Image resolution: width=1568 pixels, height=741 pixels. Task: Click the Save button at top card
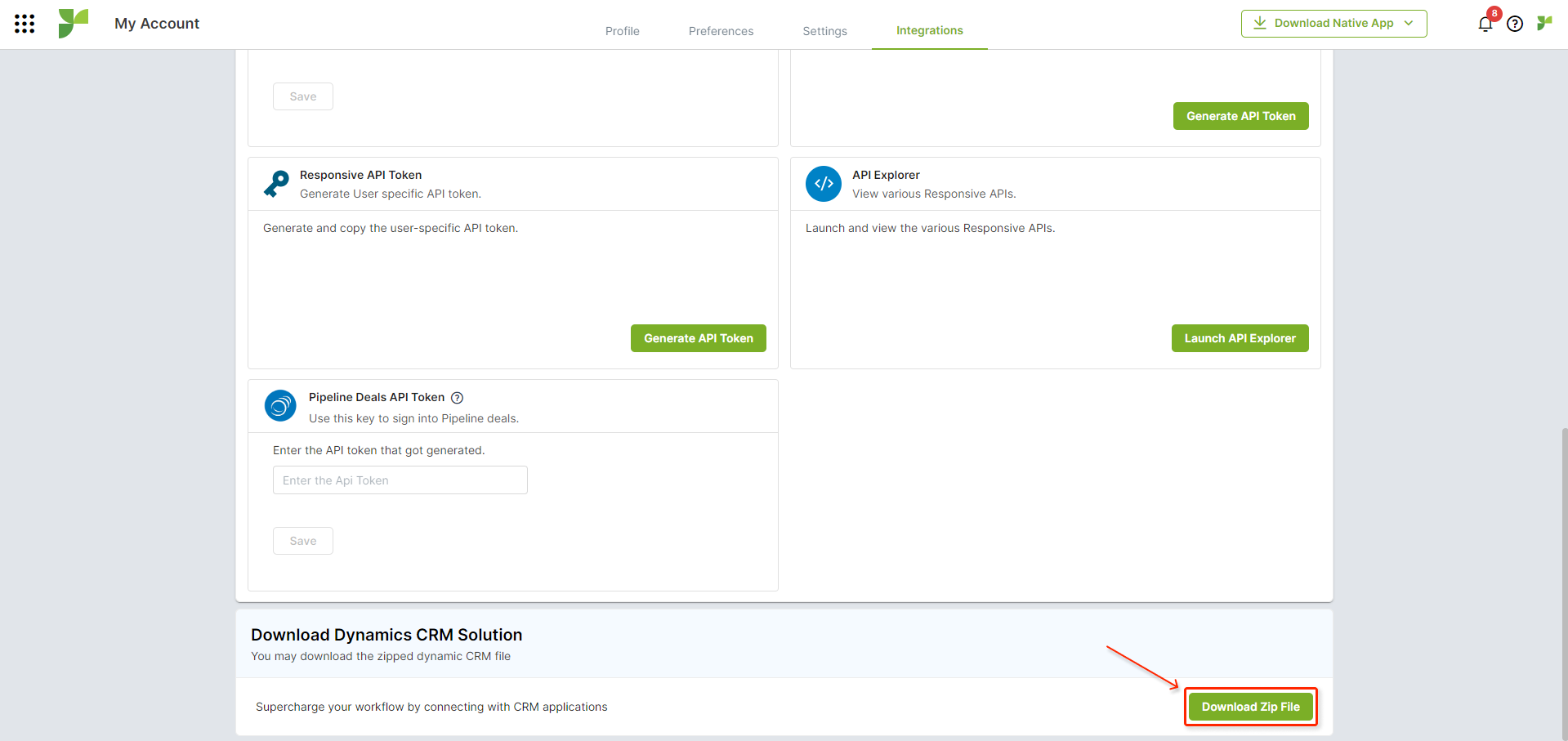click(303, 96)
